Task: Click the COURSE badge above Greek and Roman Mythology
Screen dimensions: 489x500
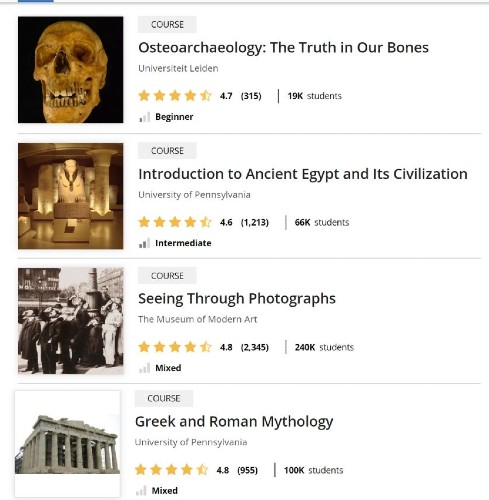Action: click(164, 398)
